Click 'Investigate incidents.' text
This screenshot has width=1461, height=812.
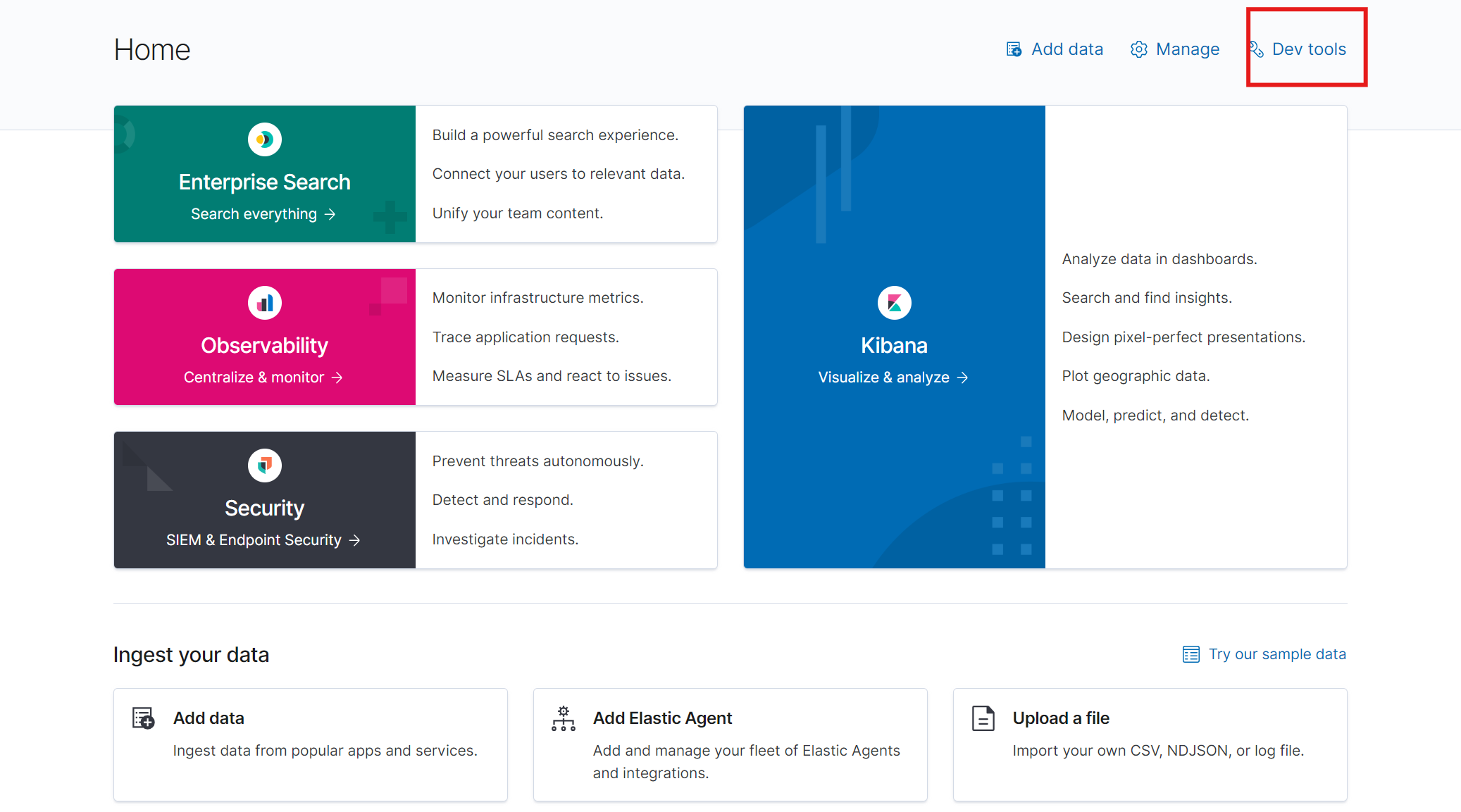click(506, 539)
